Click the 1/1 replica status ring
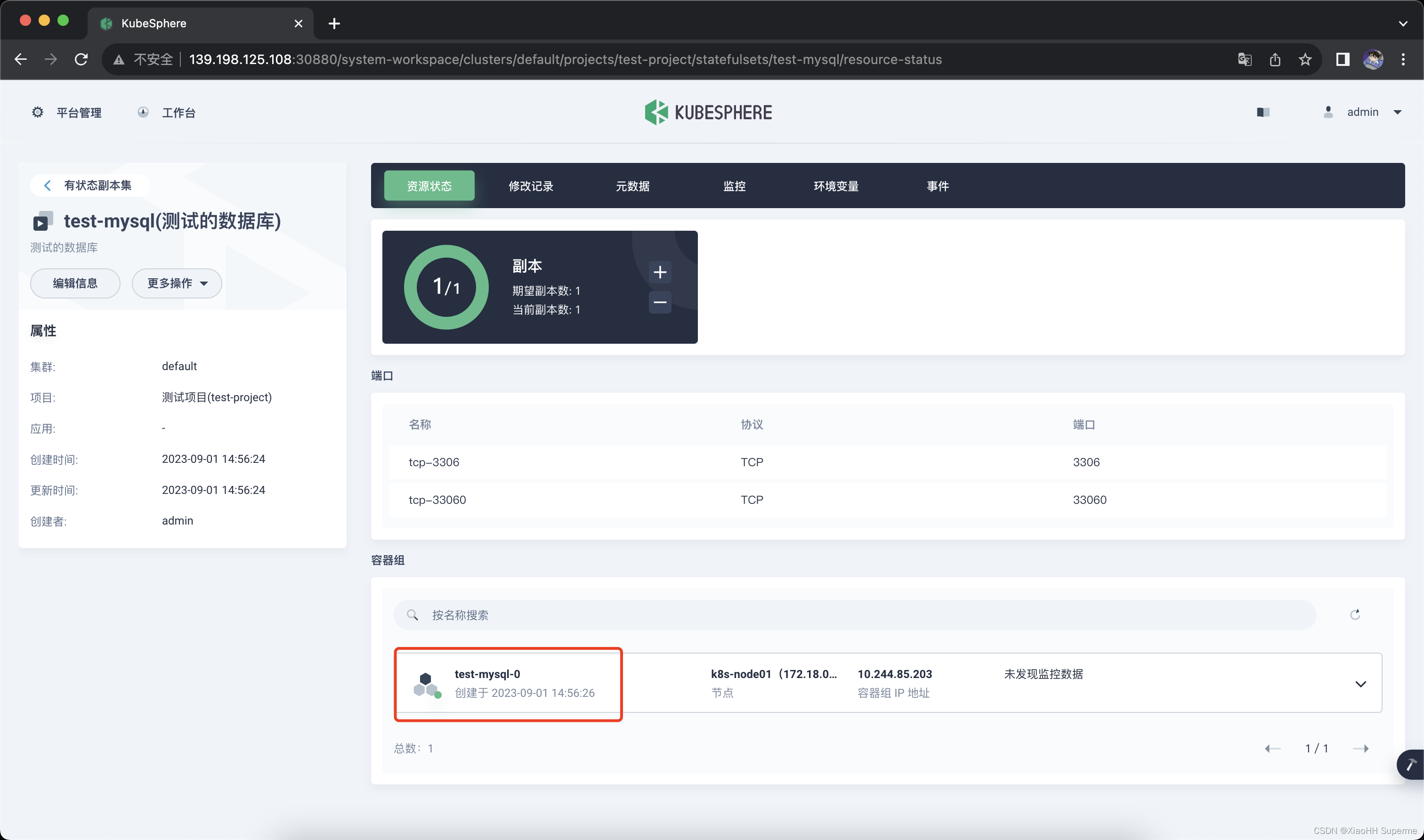Image resolution: width=1424 pixels, height=840 pixels. (446, 287)
